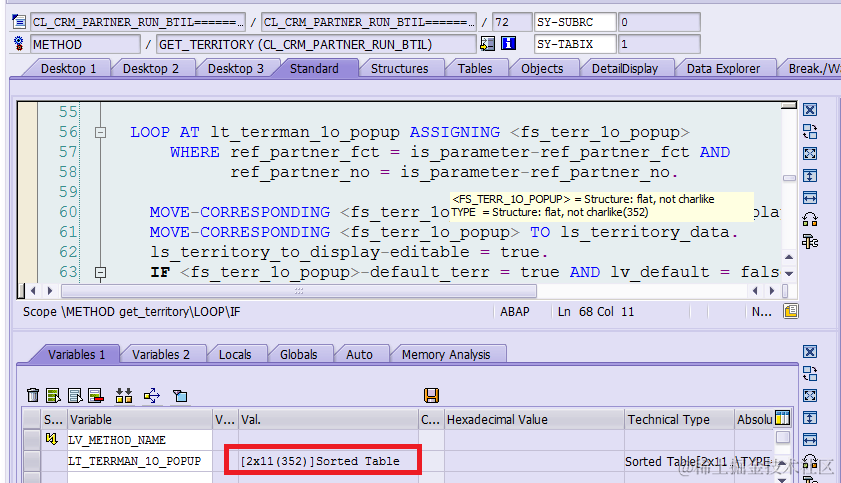The height and width of the screenshot is (483, 841).
Task: Open the Memory Analysis tab
Action: 446,354
